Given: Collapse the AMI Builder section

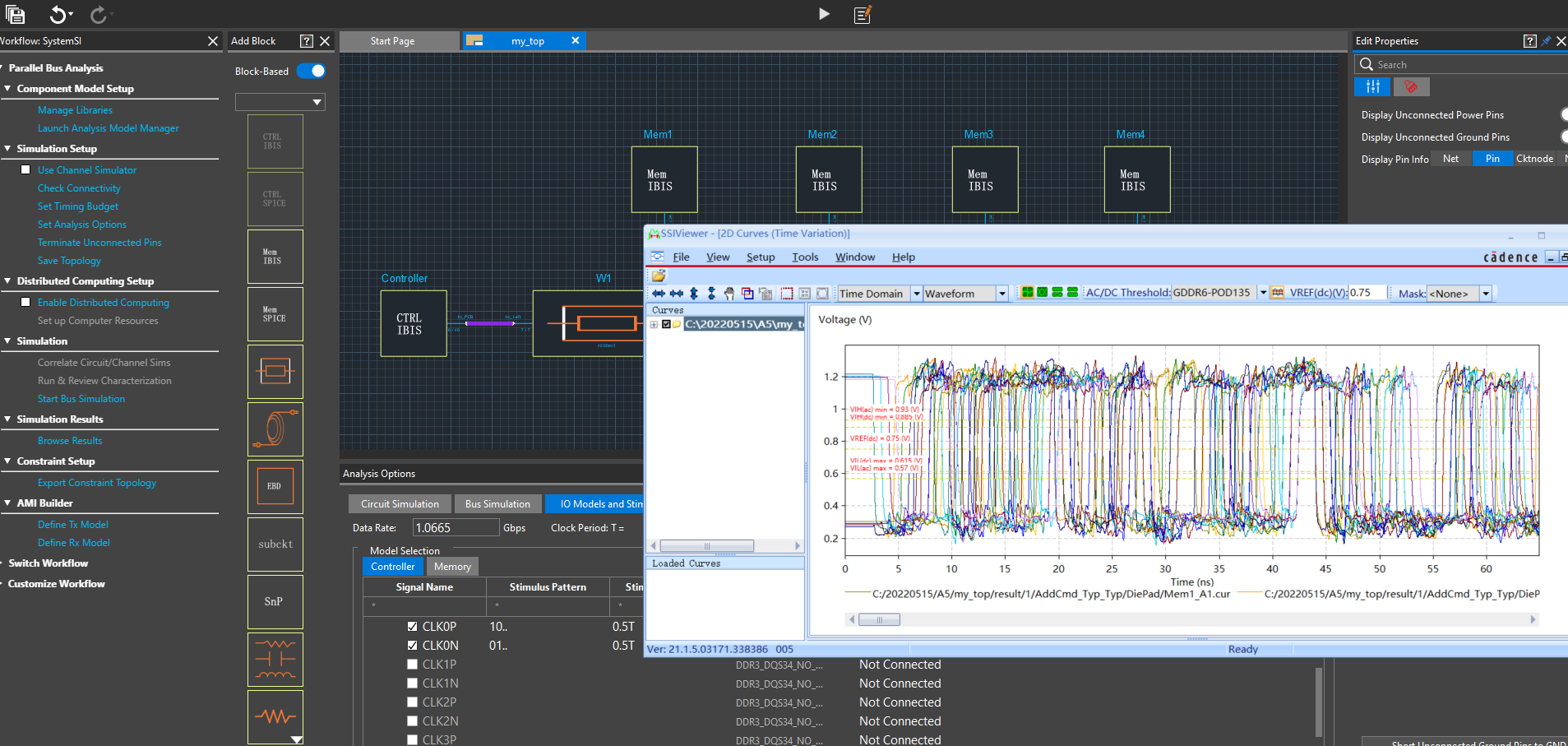Looking at the screenshot, I should tap(7, 503).
